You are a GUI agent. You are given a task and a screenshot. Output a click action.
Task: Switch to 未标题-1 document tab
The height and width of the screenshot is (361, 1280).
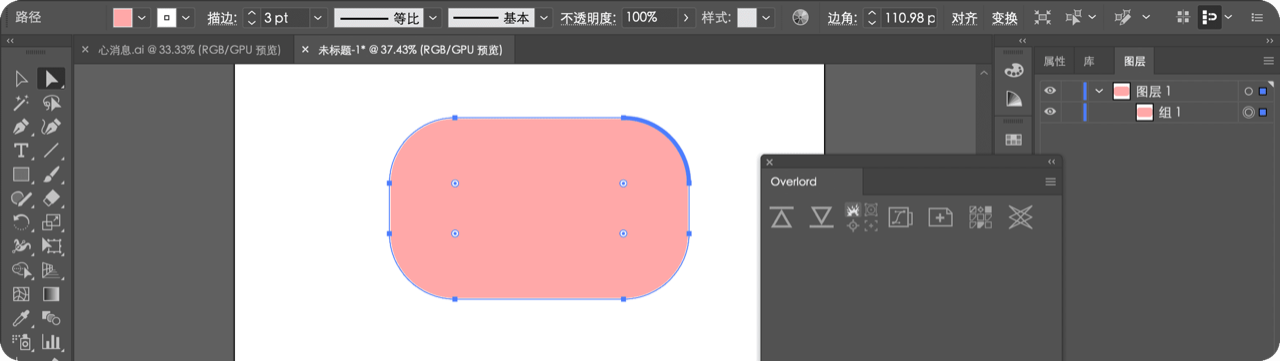point(409,49)
